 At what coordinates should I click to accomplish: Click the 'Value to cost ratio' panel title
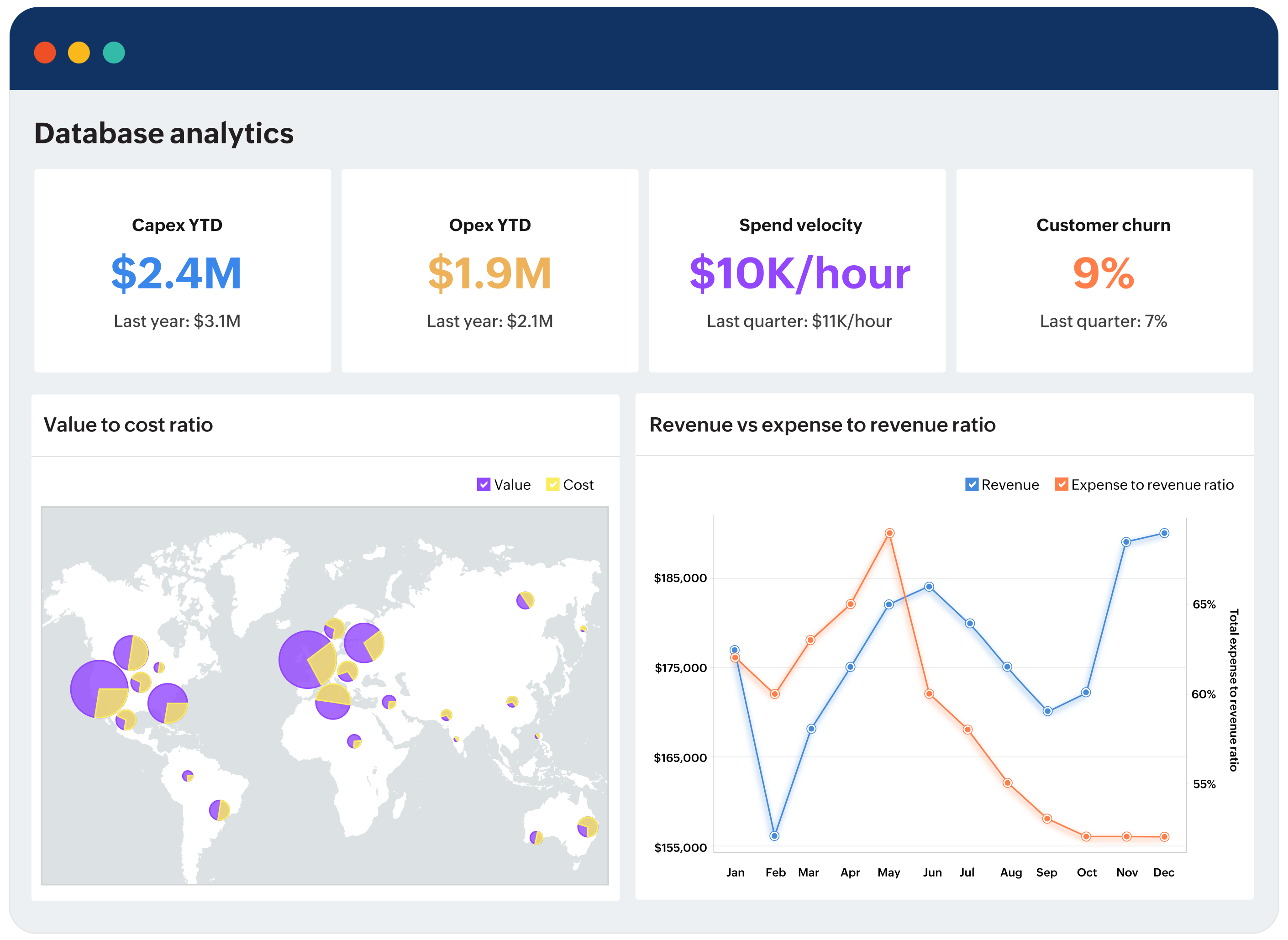pos(128,425)
